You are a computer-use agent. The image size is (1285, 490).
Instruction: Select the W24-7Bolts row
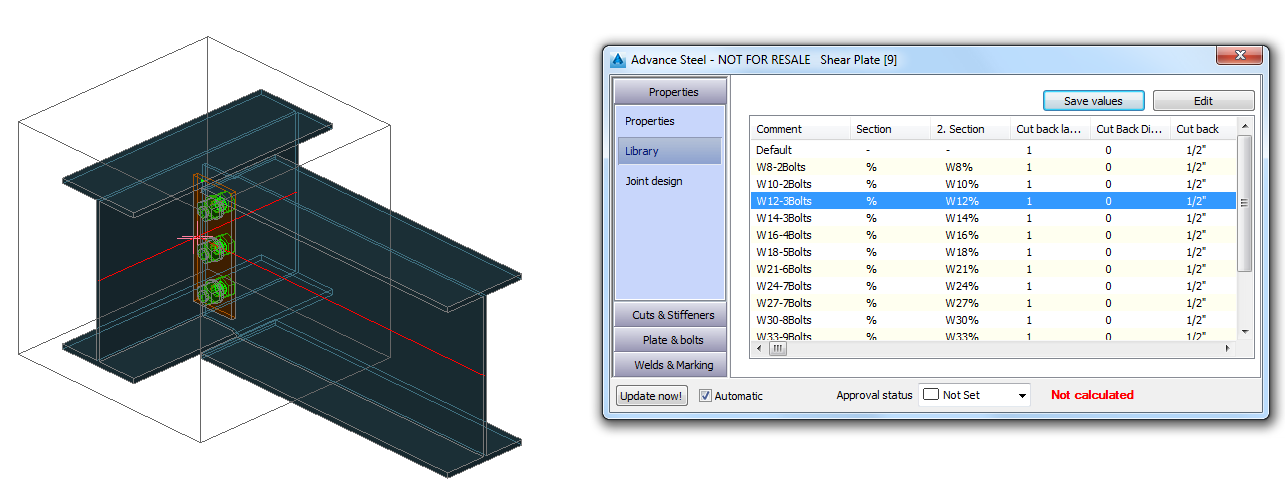coord(994,286)
